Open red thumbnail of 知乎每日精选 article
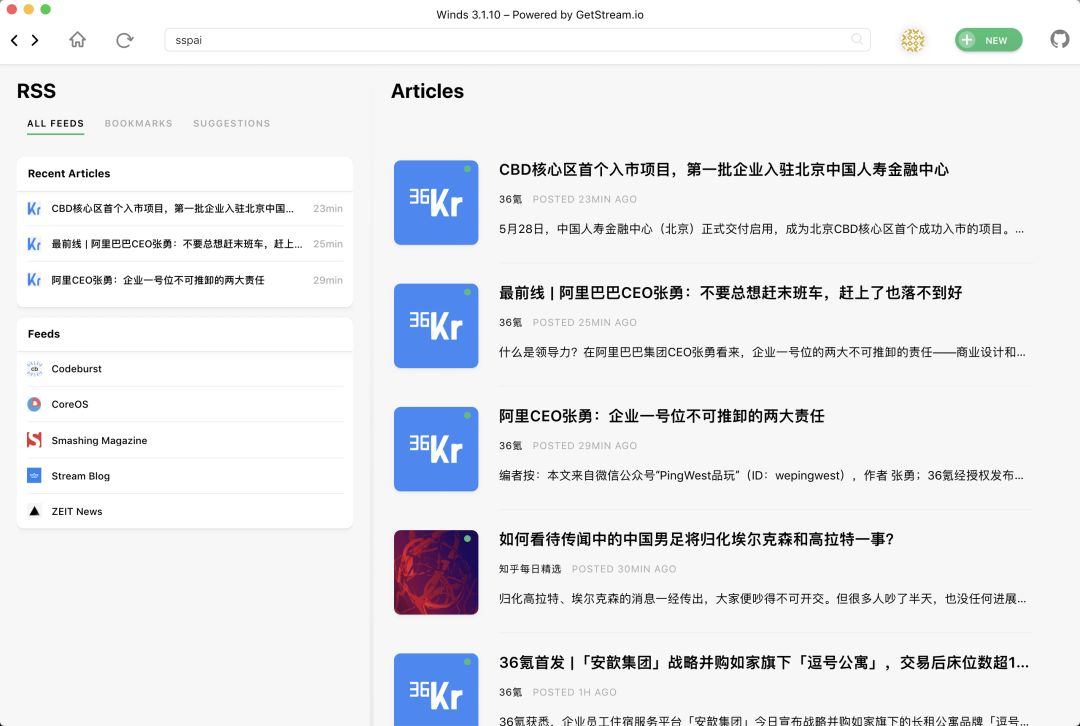1080x726 pixels. click(436, 572)
